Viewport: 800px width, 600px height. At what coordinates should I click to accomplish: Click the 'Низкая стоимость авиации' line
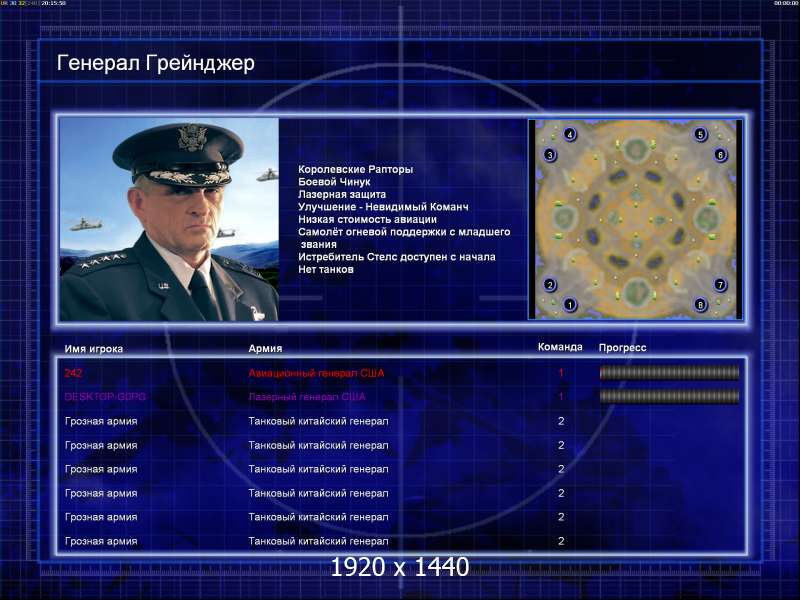click(367, 219)
